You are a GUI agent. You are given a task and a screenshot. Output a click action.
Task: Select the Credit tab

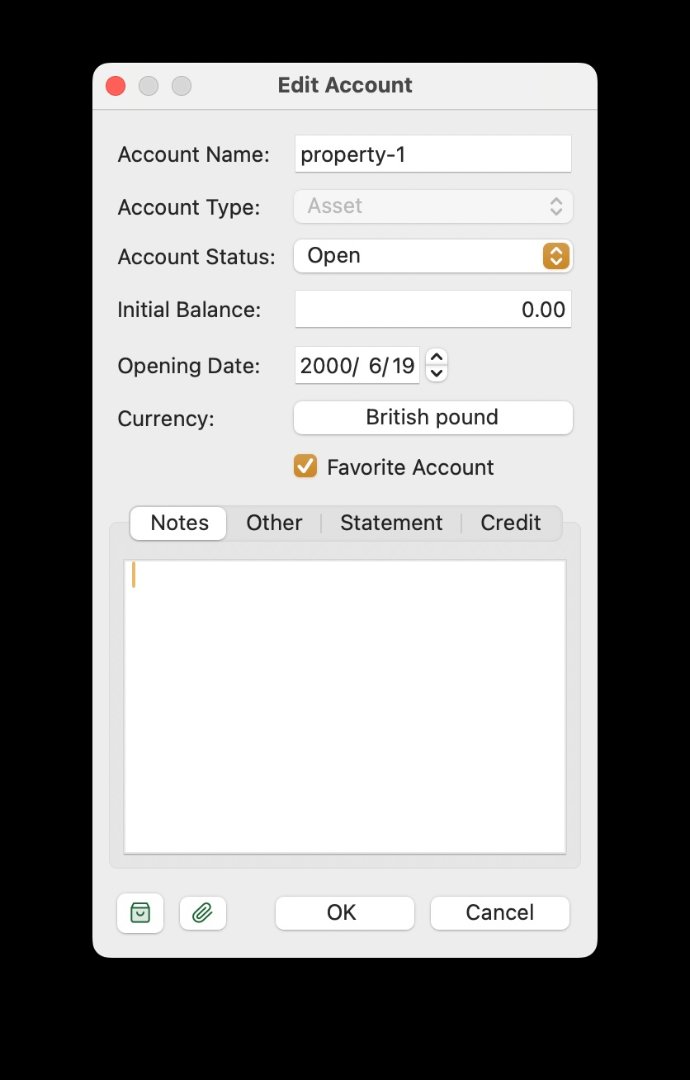510,523
